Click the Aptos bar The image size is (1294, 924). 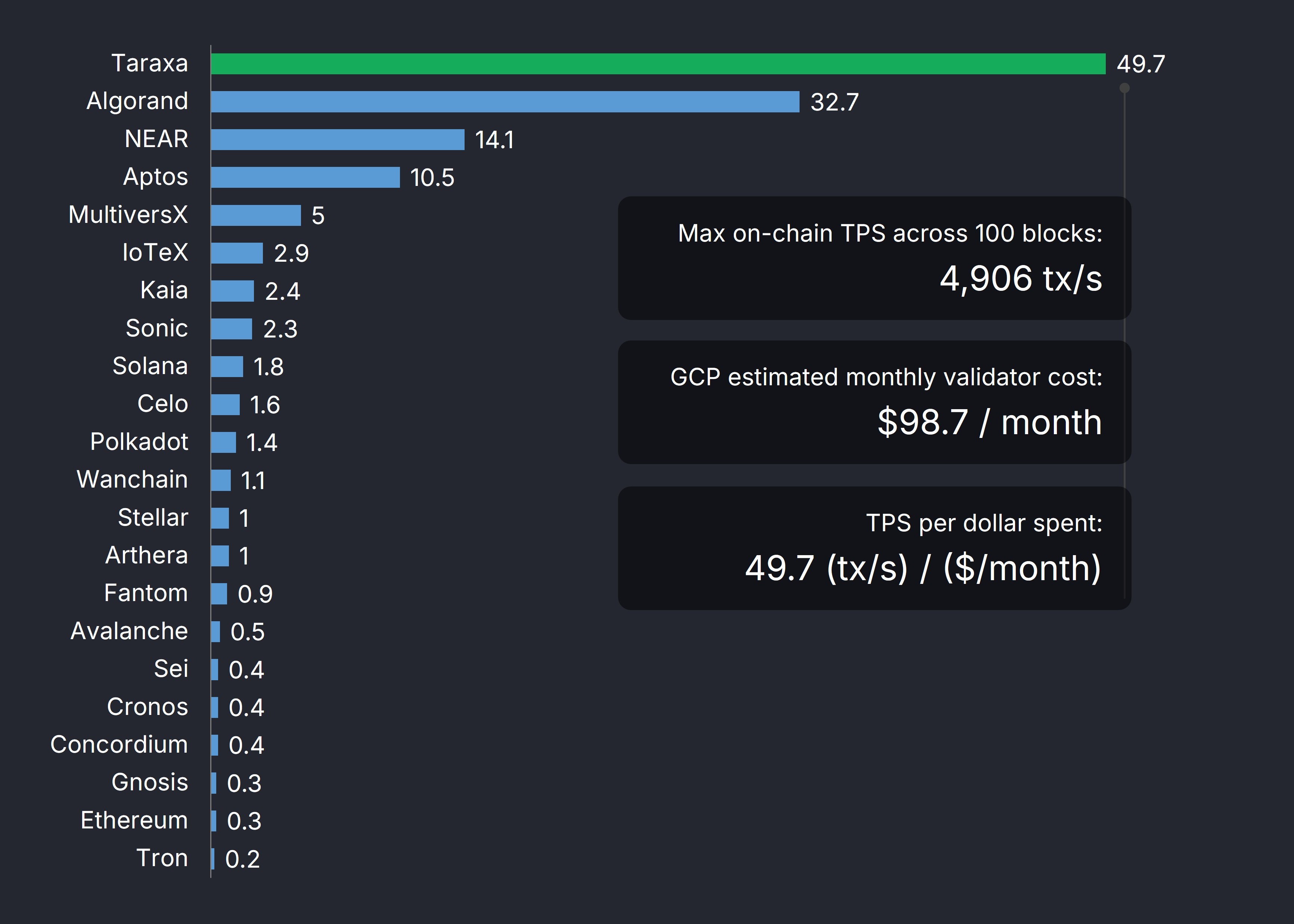coord(305,177)
